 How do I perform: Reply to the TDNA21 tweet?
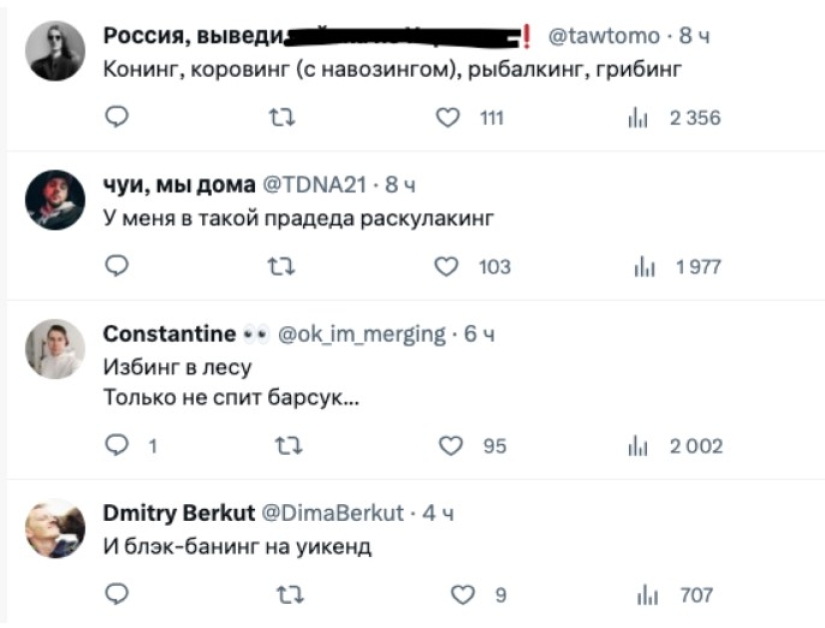click(117, 266)
